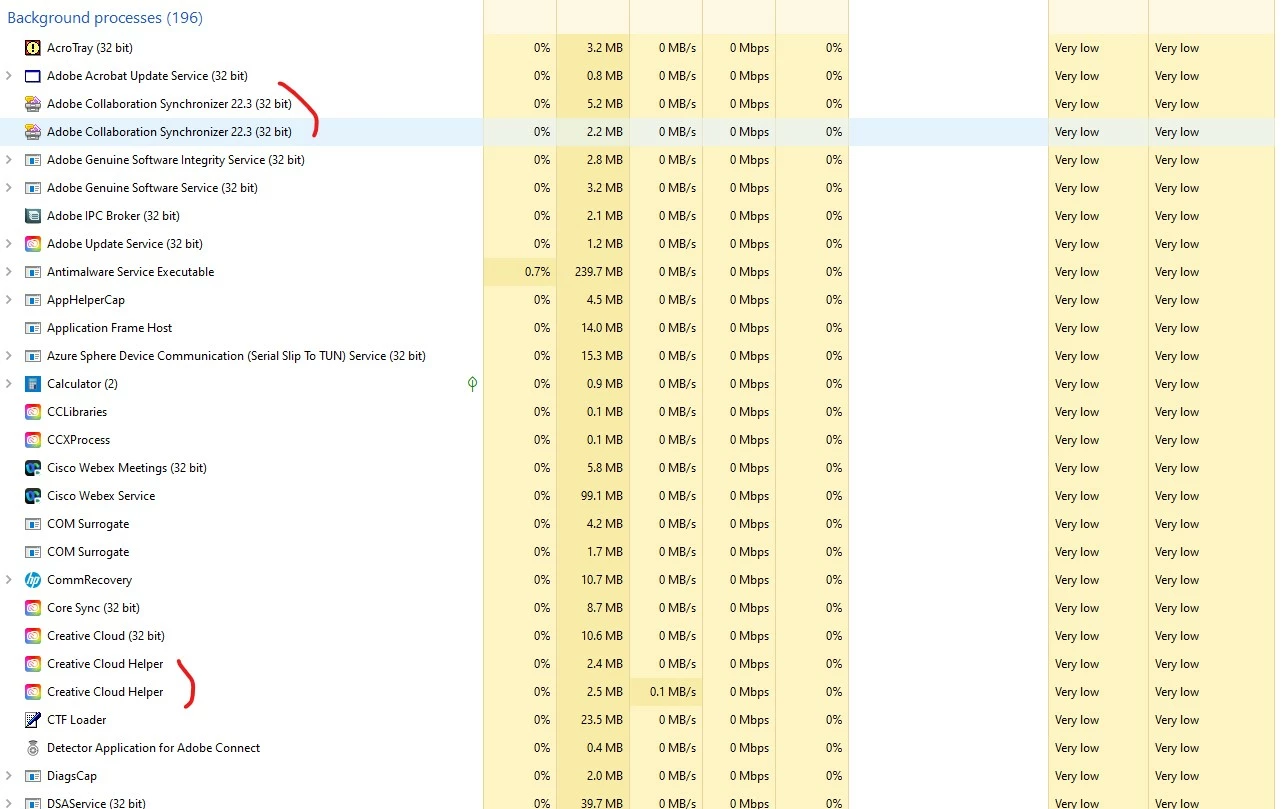
Task: Click the 0.7% CPU value
Action: 538,272
